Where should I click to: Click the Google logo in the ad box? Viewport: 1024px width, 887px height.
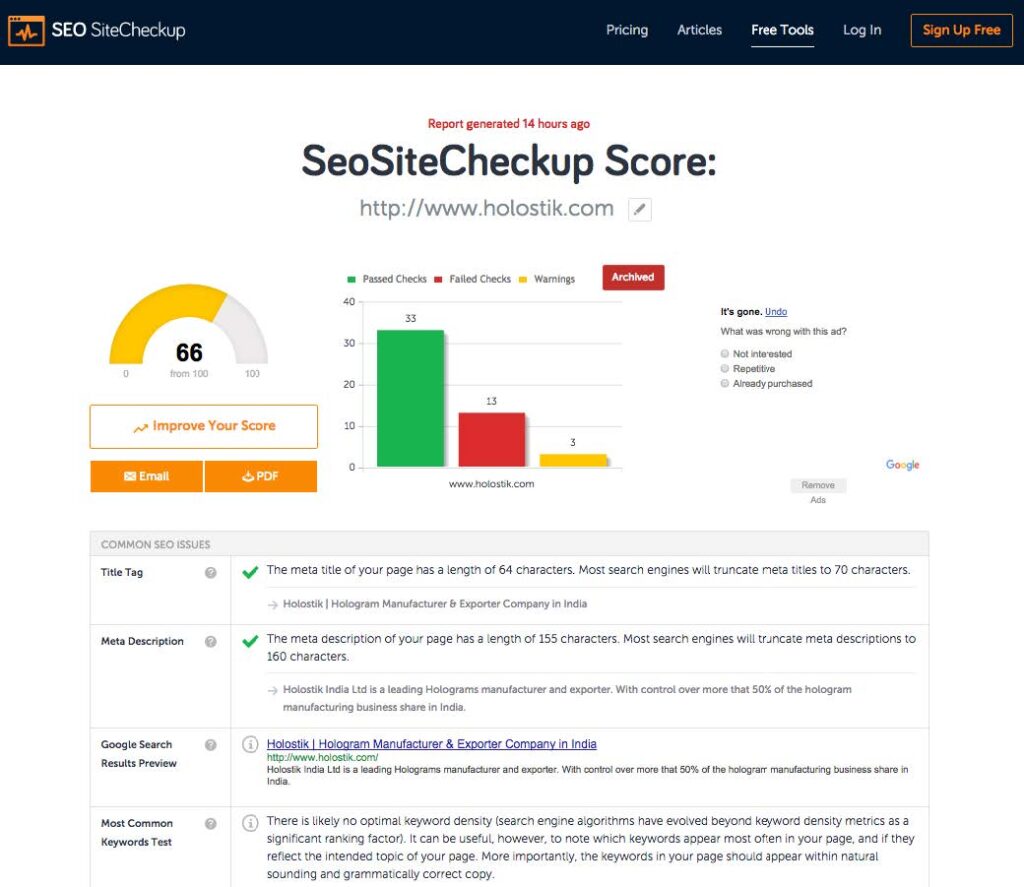pos(903,465)
